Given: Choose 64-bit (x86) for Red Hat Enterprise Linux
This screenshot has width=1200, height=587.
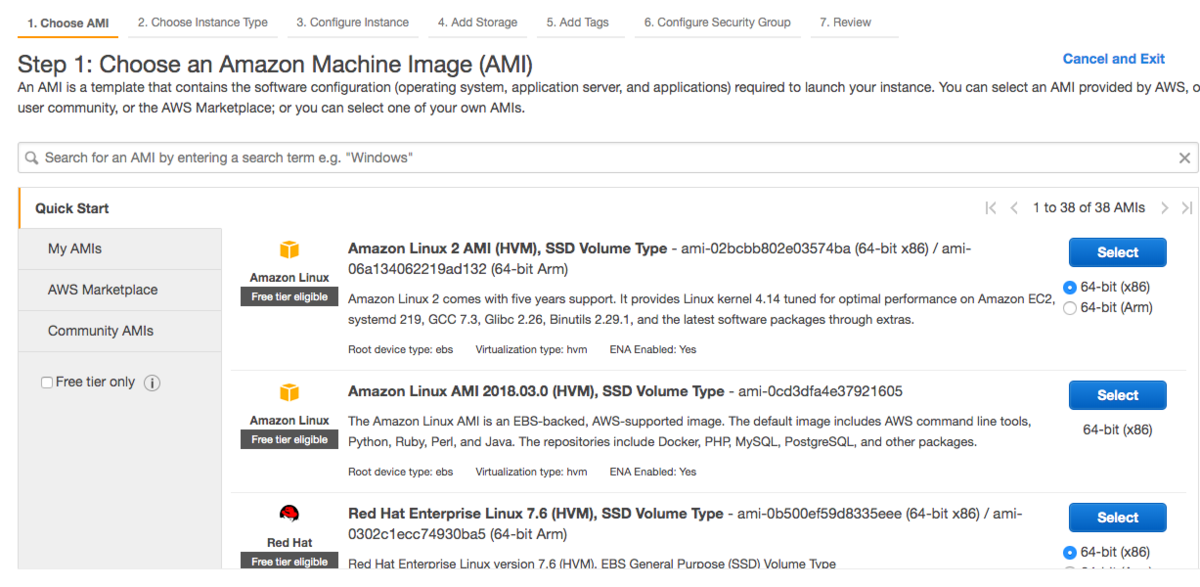Looking at the screenshot, I should coord(1070,552).
